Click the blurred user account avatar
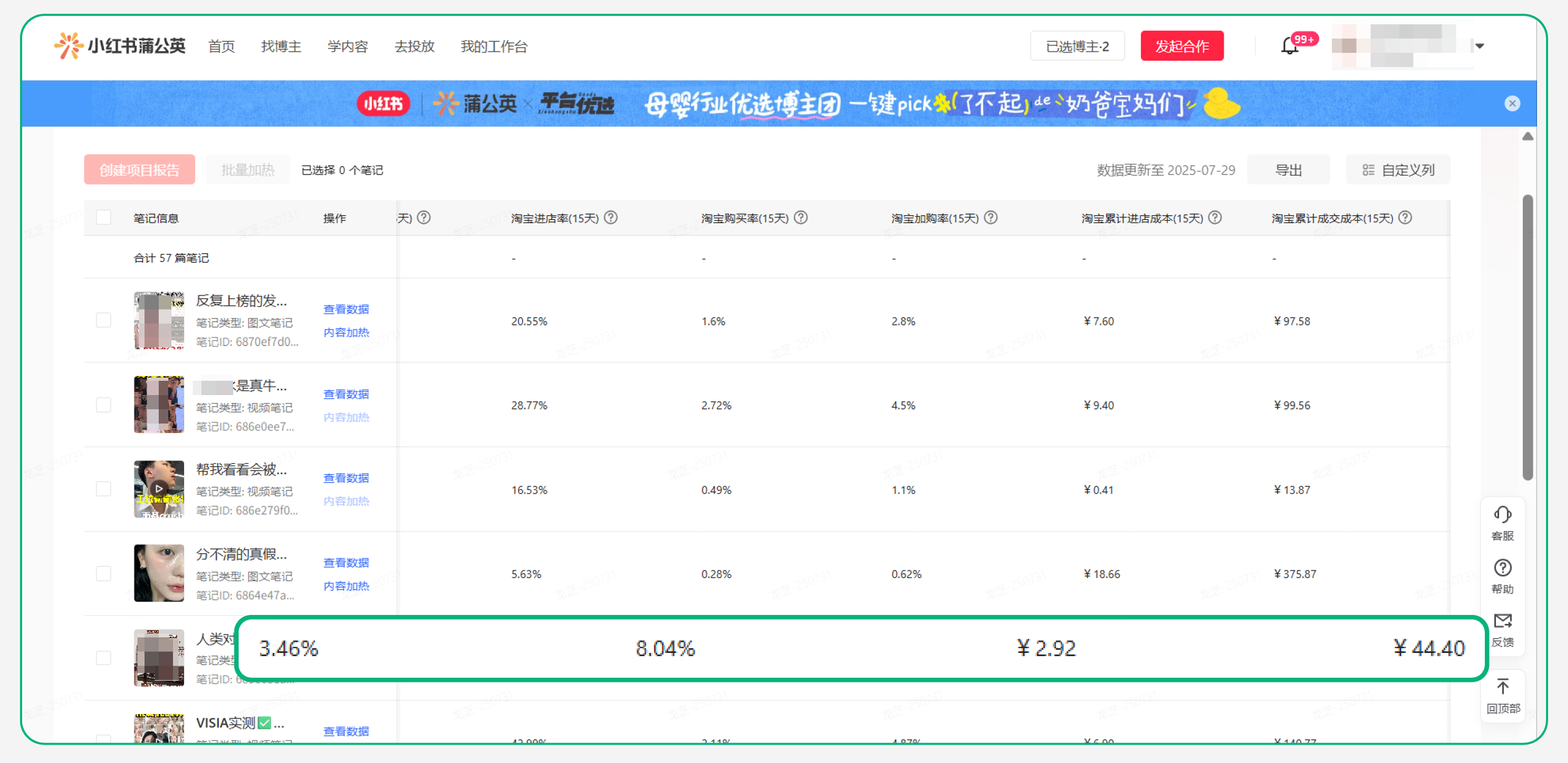Viewport: 1568px width, 763px height. 1344,46
